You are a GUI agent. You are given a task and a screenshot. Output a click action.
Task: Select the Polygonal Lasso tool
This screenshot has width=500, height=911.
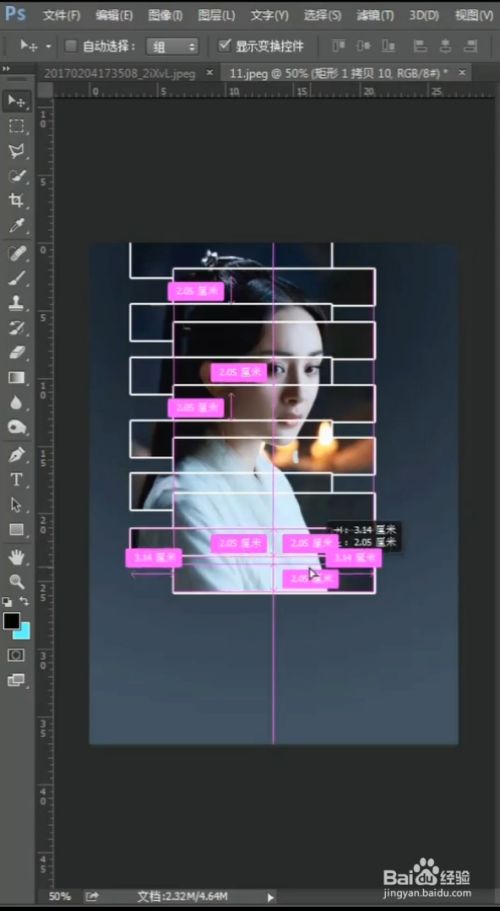pyautogui.click(x=16, y=151)
